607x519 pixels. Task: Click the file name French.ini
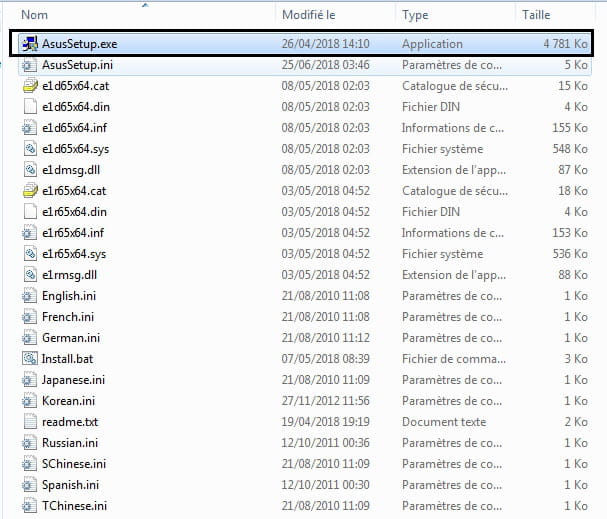tap(68, 317)
